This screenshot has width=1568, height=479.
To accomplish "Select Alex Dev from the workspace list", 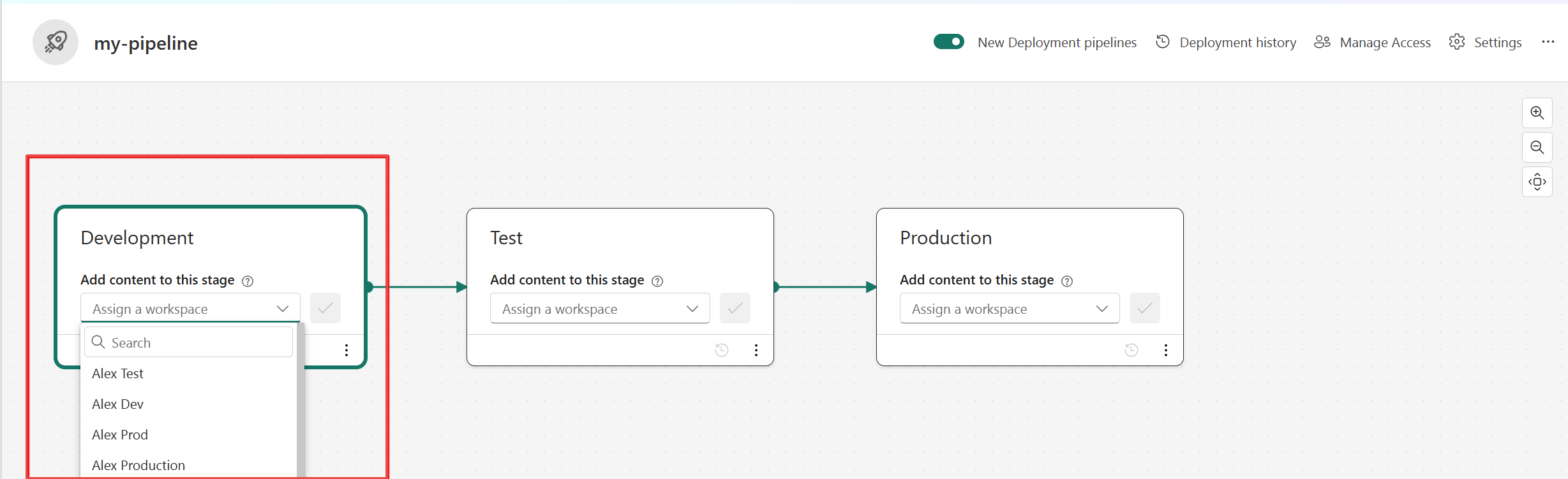I will click(x=118, y=404).
